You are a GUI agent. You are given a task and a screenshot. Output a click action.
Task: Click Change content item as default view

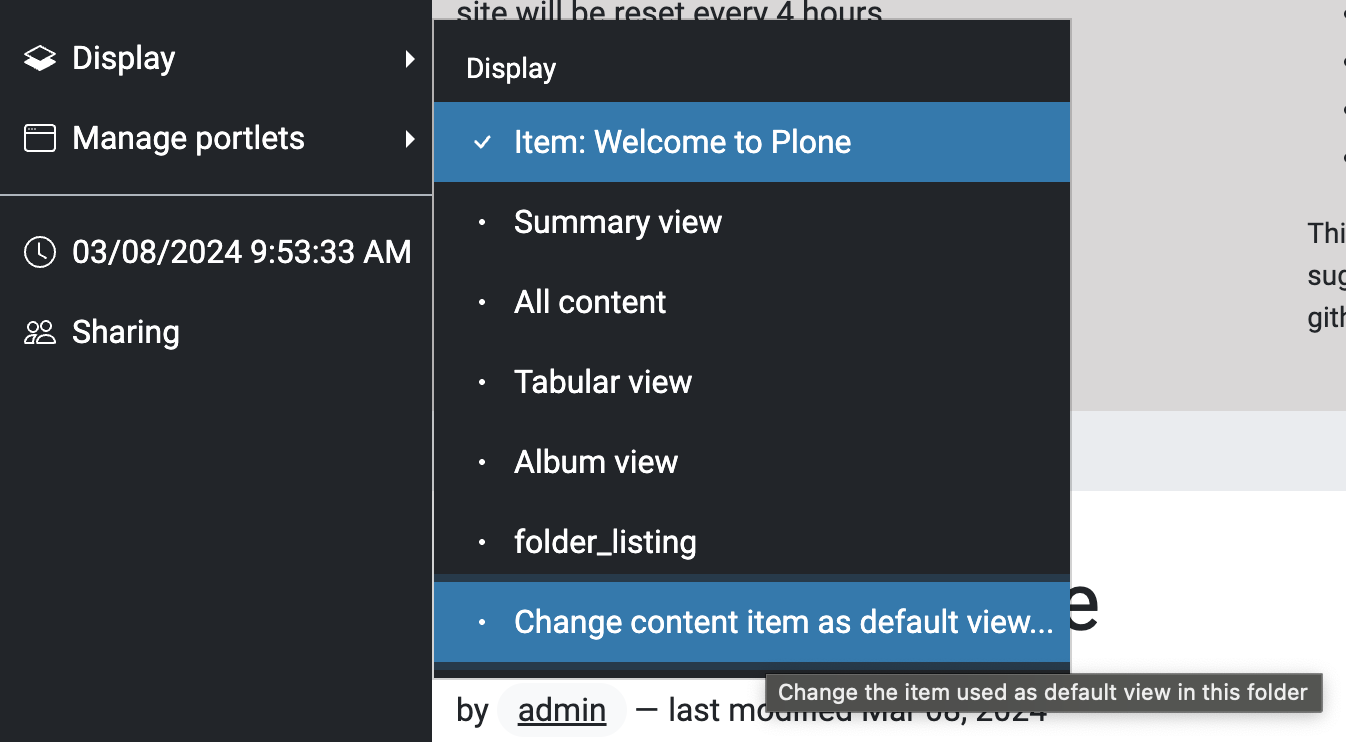[x=752, y=622]
